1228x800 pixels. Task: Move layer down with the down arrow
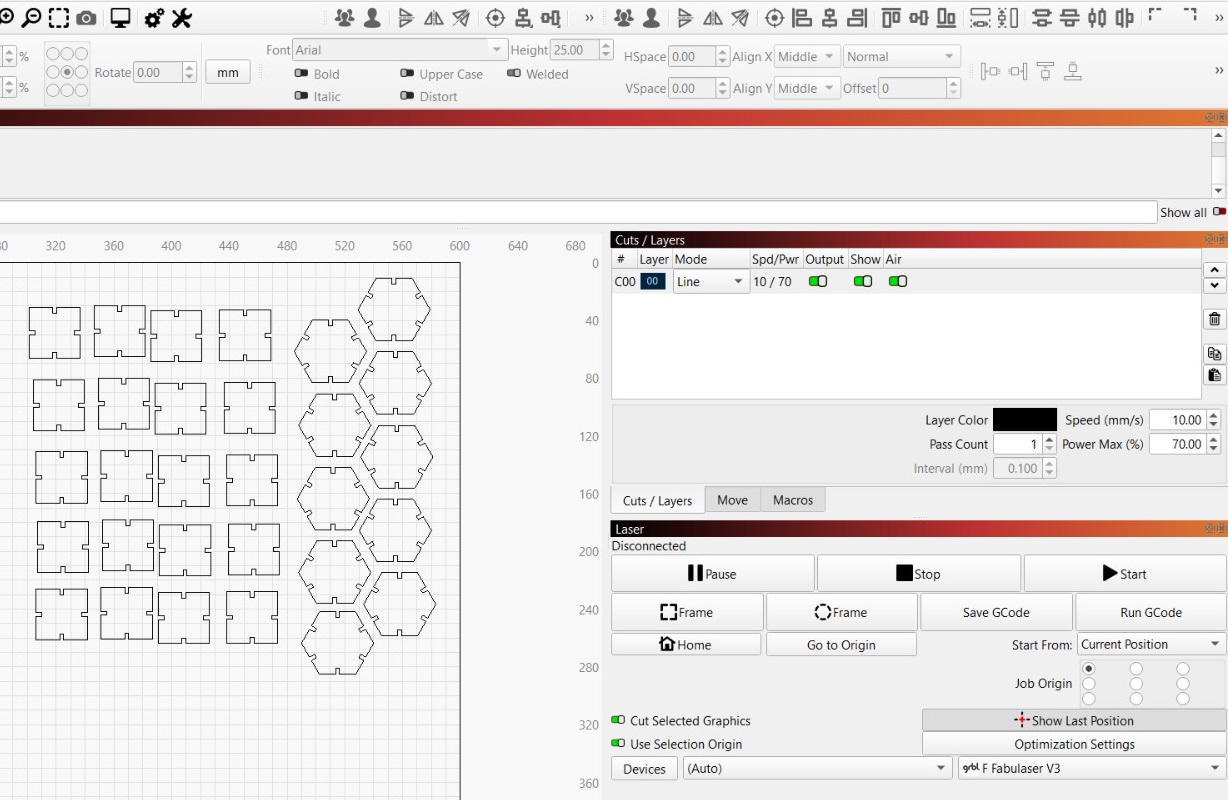click(1214, 285)
